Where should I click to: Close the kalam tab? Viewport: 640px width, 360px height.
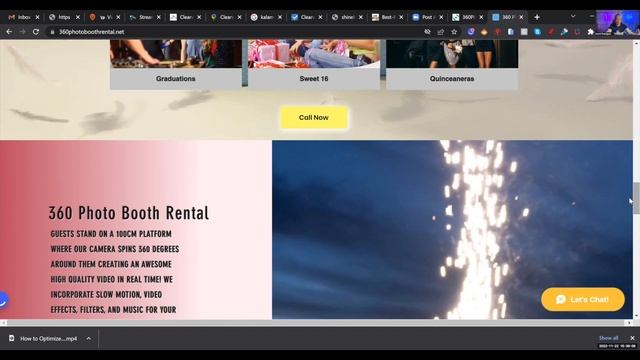[x=280, y=17]
